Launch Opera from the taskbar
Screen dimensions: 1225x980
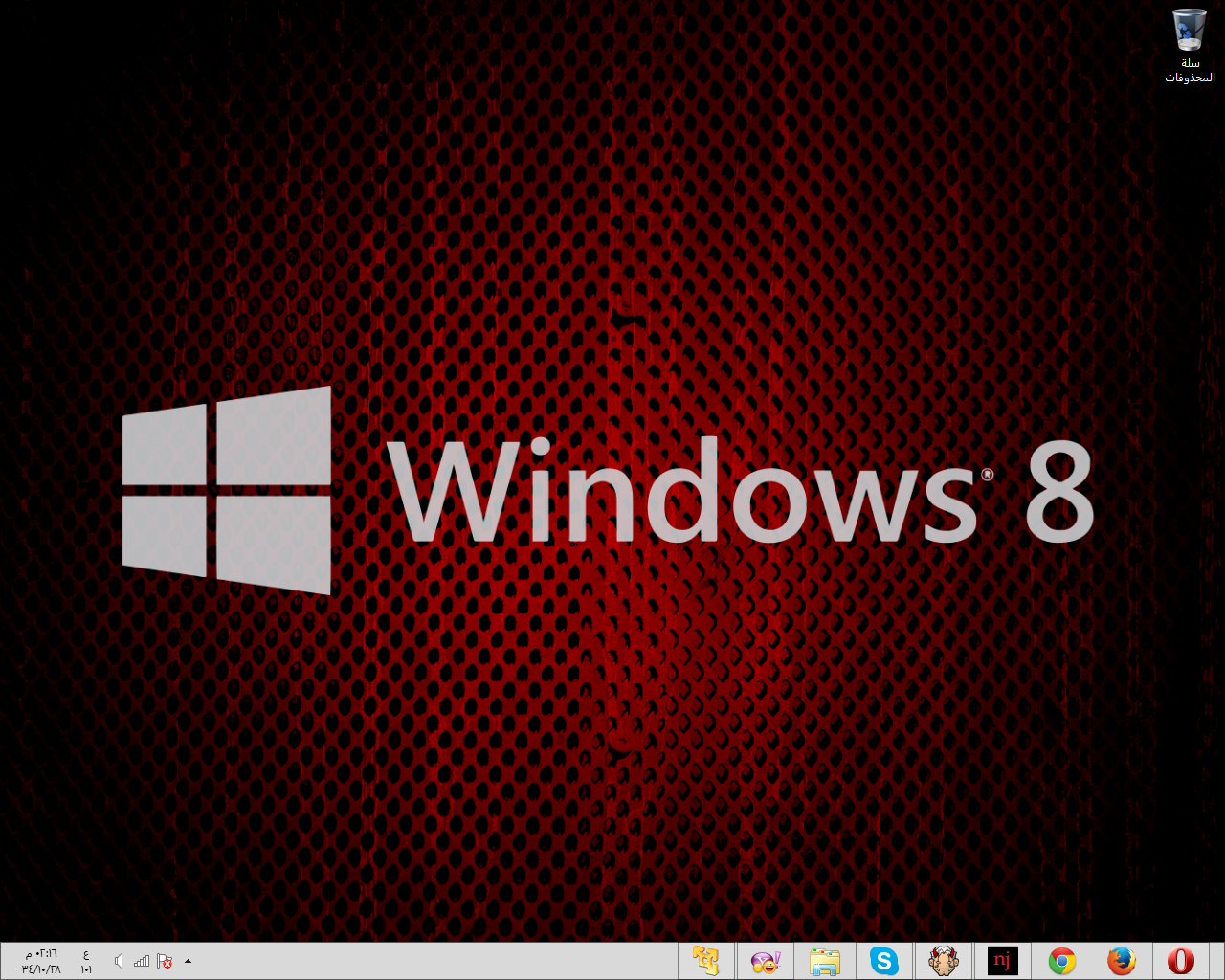tap(1180, 961)
